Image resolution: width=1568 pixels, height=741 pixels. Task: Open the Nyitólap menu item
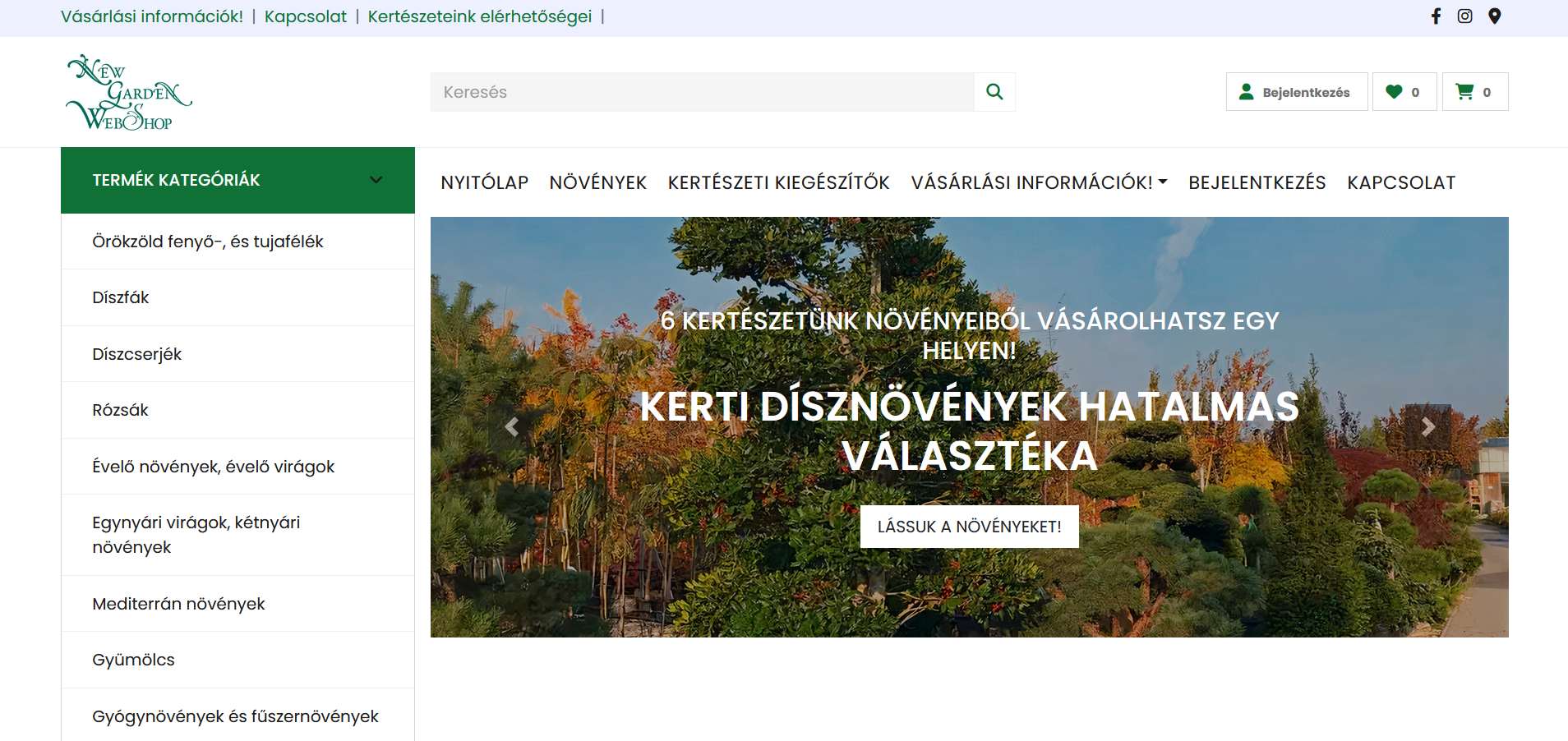(x=484, y=182)
